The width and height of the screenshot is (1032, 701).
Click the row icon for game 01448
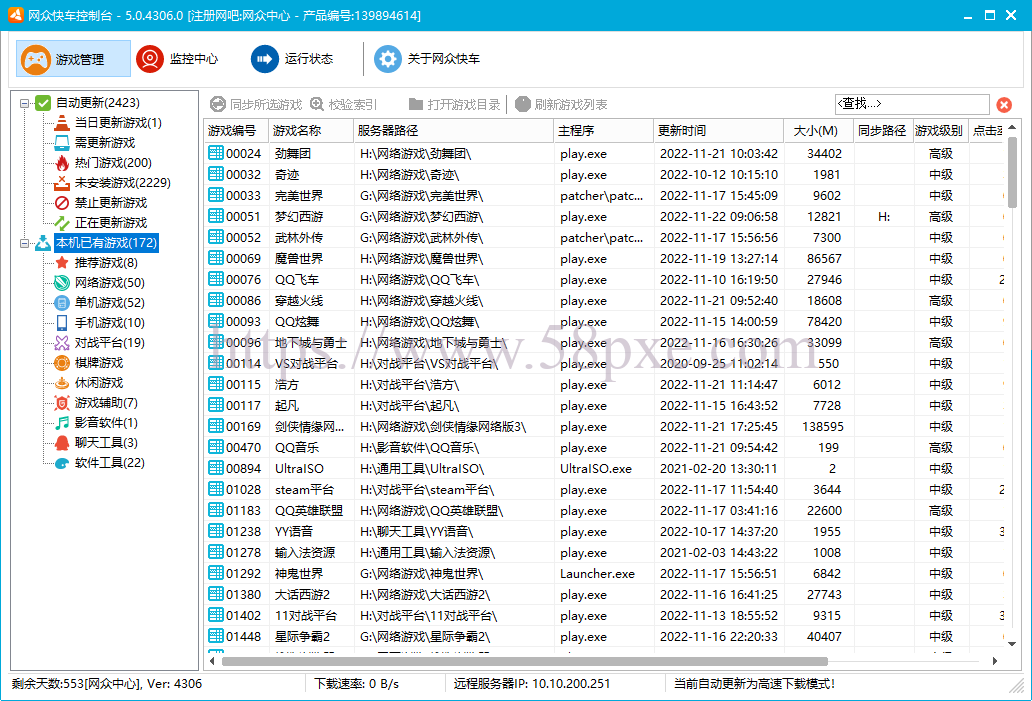tap(216, 636)
